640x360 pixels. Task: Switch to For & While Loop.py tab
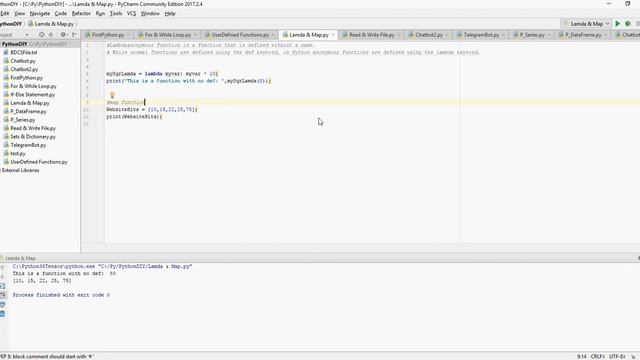[167, 35]
